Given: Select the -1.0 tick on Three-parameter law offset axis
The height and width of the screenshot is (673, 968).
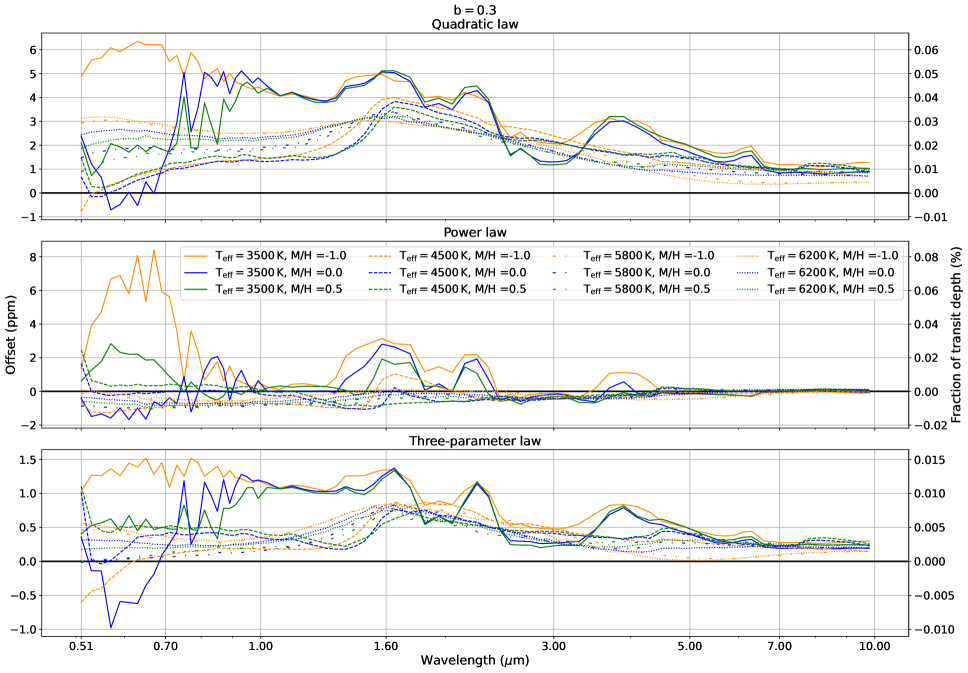Looking at the screenshot, I should 25,629.
